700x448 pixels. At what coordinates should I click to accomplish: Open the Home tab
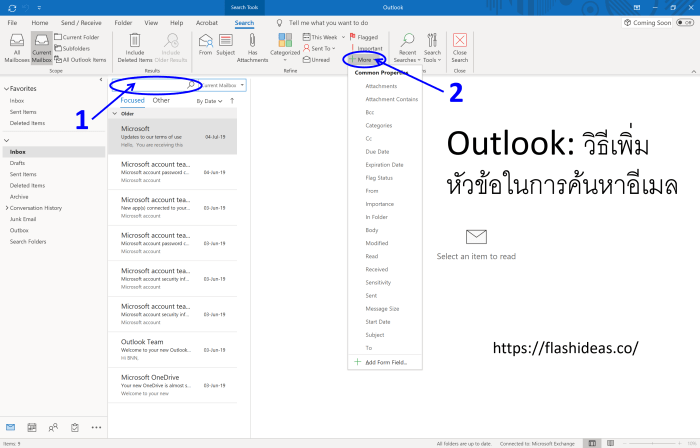coord(40,23)
